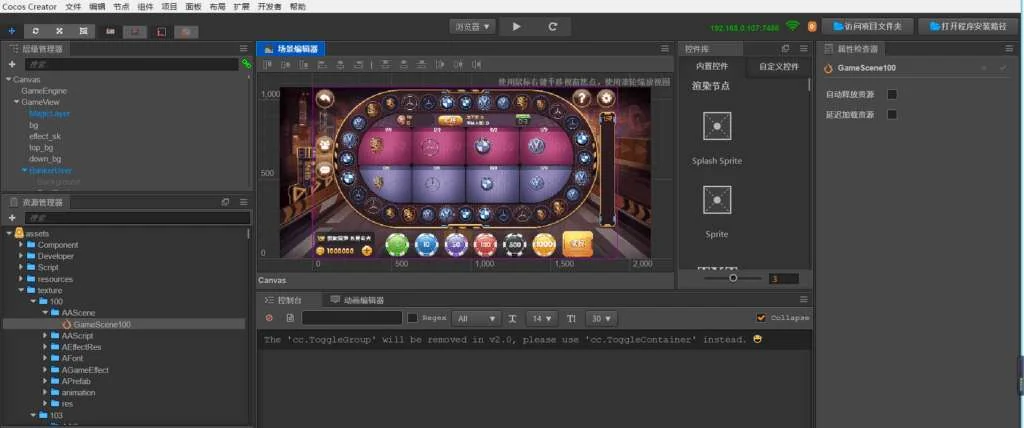Enable the 自动释放资源 checkbox
The height and width of the screenshot is (428, 1024).
tap(892, 94)
